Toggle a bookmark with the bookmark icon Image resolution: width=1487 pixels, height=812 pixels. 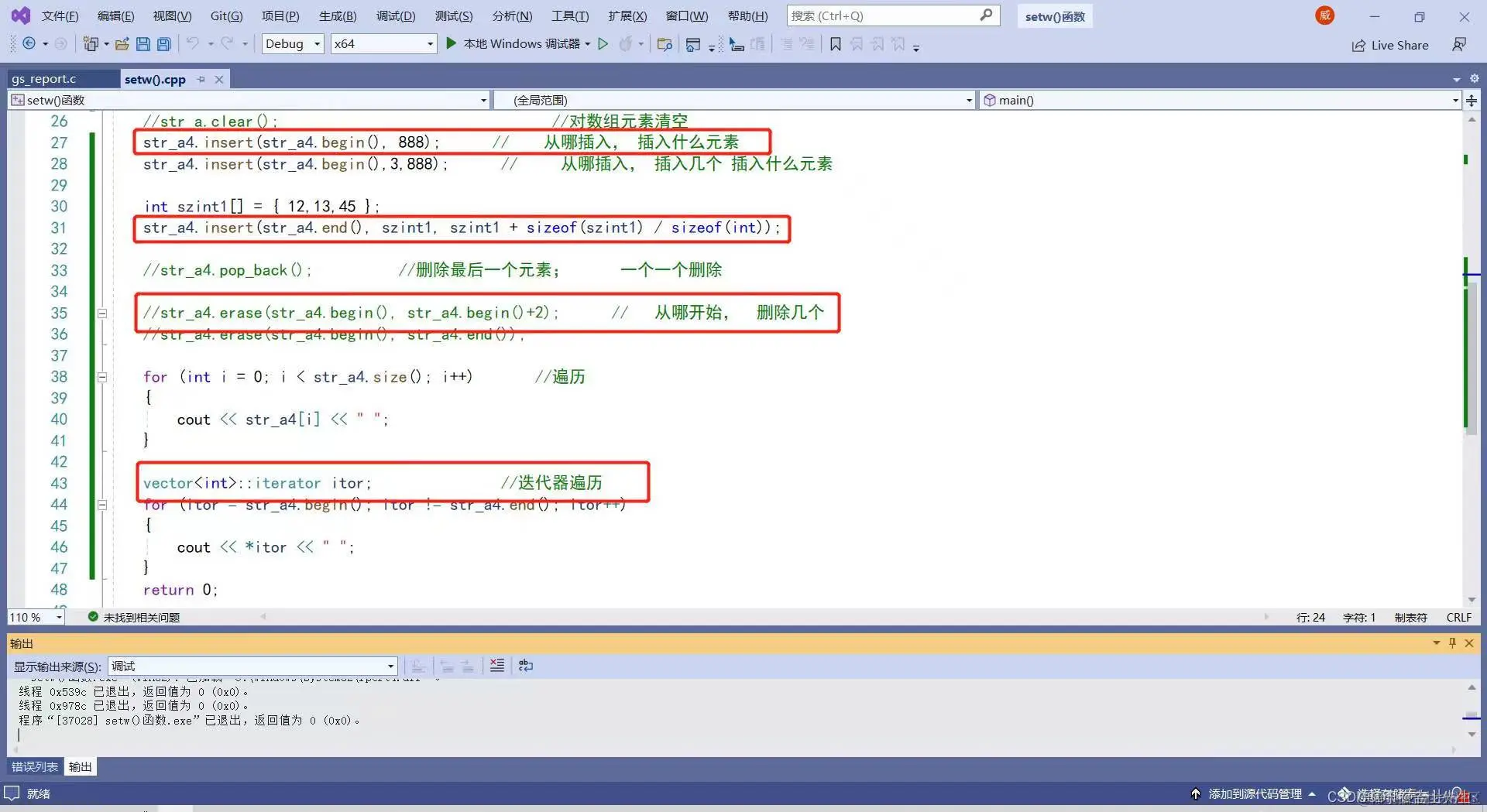[x=836, y=44]
